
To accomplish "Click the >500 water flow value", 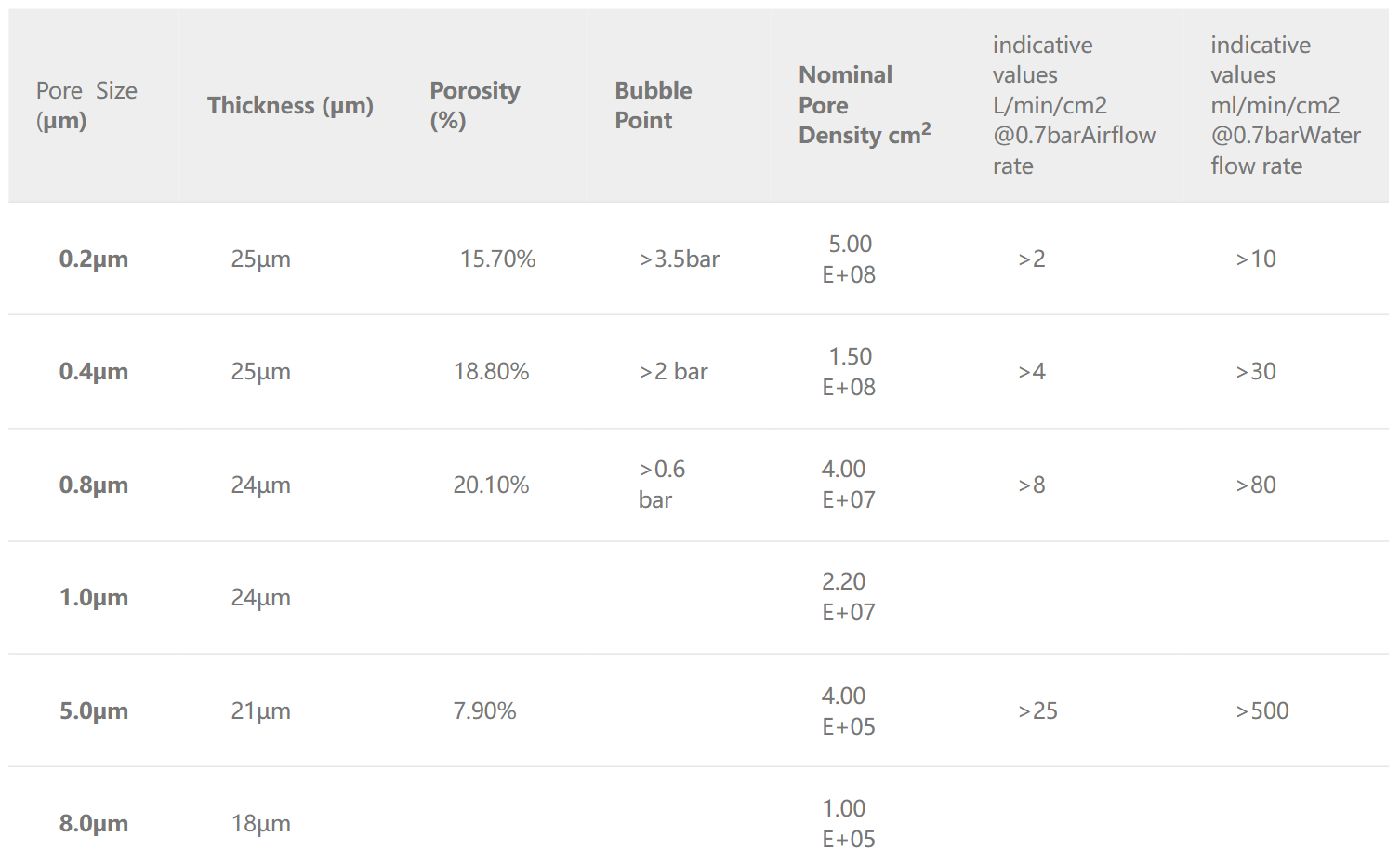I will (x=1262, y=710).
